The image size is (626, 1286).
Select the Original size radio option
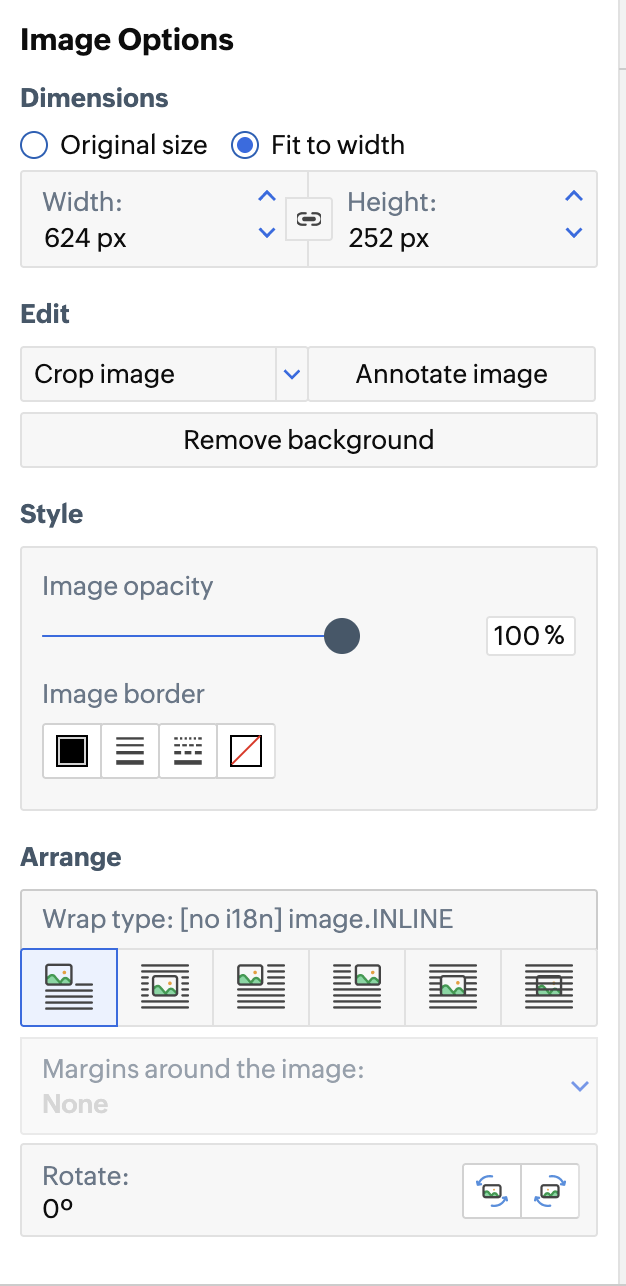34,146
